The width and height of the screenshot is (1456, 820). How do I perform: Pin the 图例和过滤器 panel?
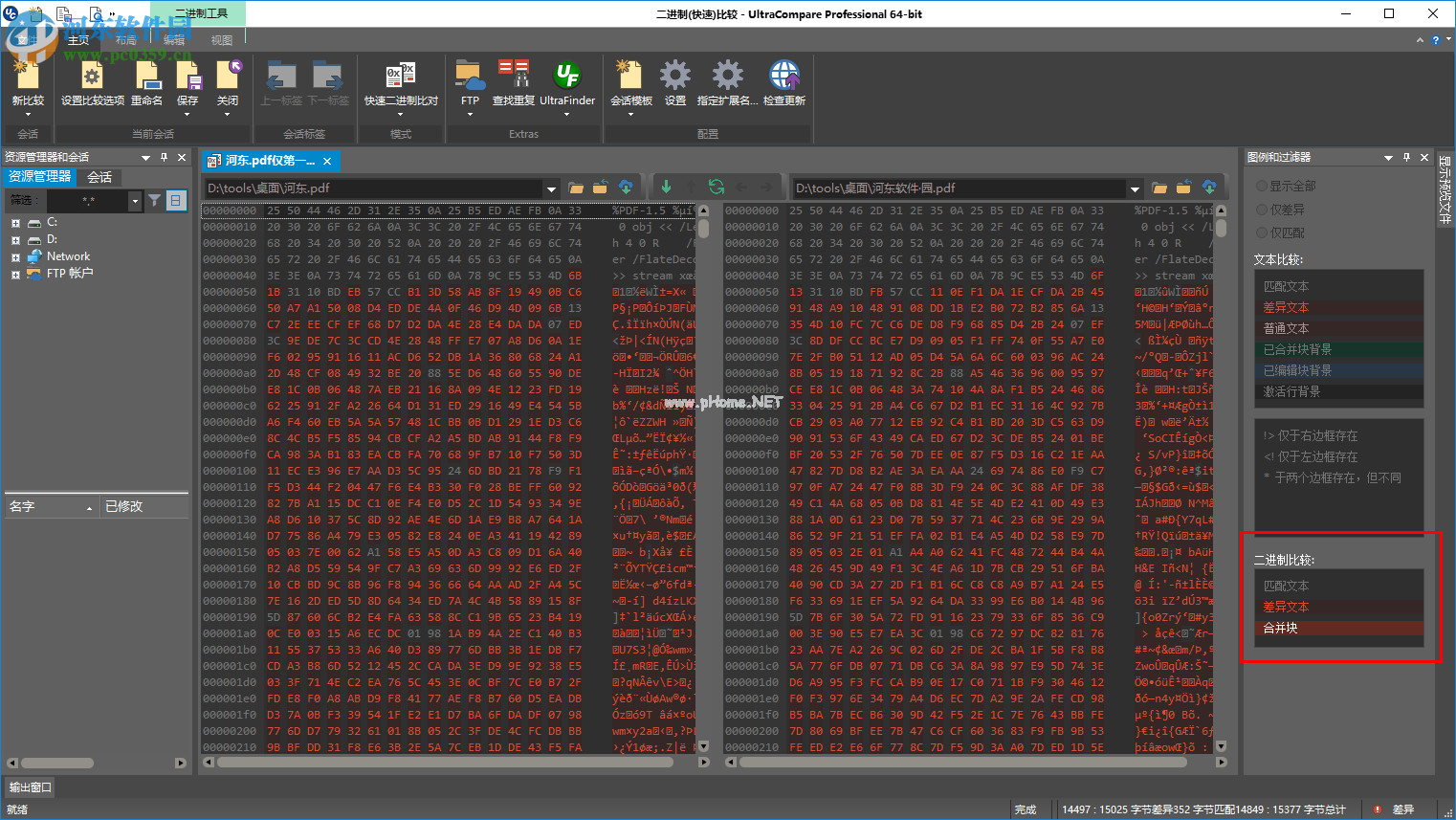(1406, 157)
